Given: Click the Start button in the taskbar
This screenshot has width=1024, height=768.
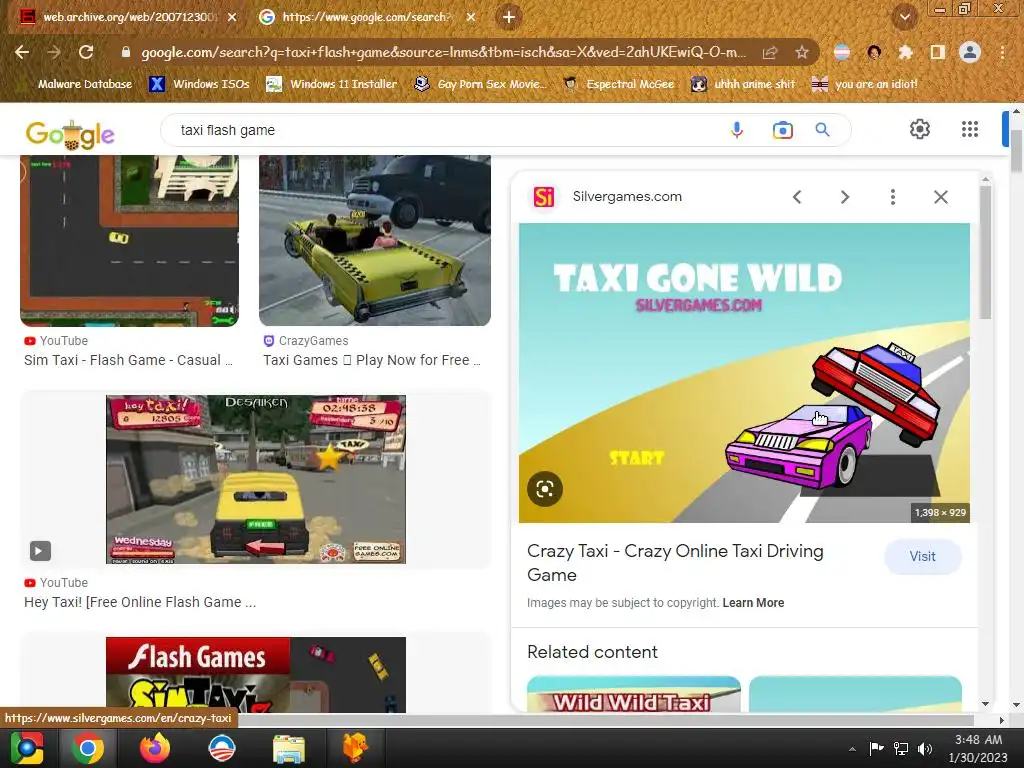Looking at the screenshot, I should (27, 748).
